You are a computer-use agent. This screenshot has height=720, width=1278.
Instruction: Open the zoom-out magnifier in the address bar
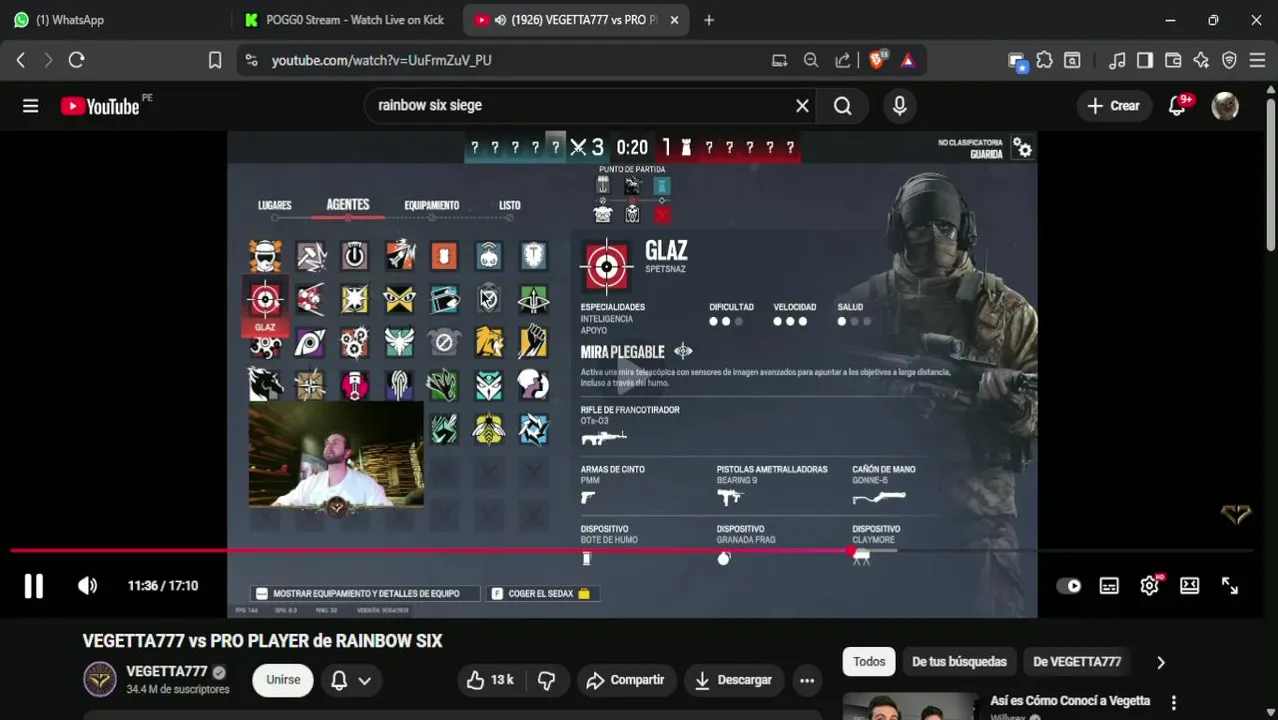click(x=811, y=60)
